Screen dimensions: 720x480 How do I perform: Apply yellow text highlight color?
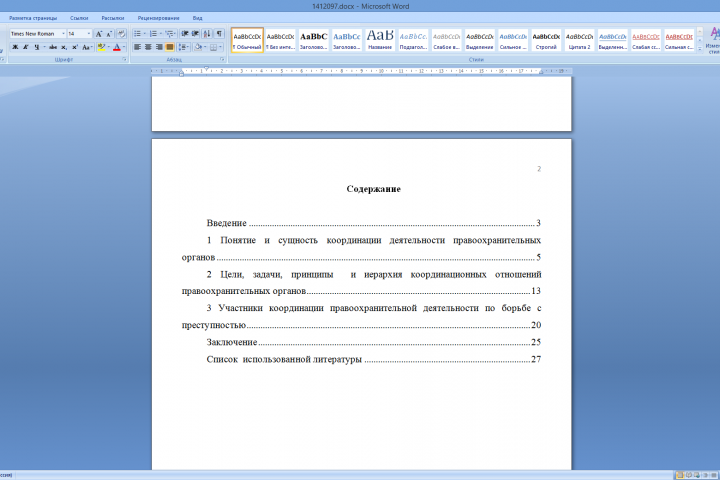point(101,47)
